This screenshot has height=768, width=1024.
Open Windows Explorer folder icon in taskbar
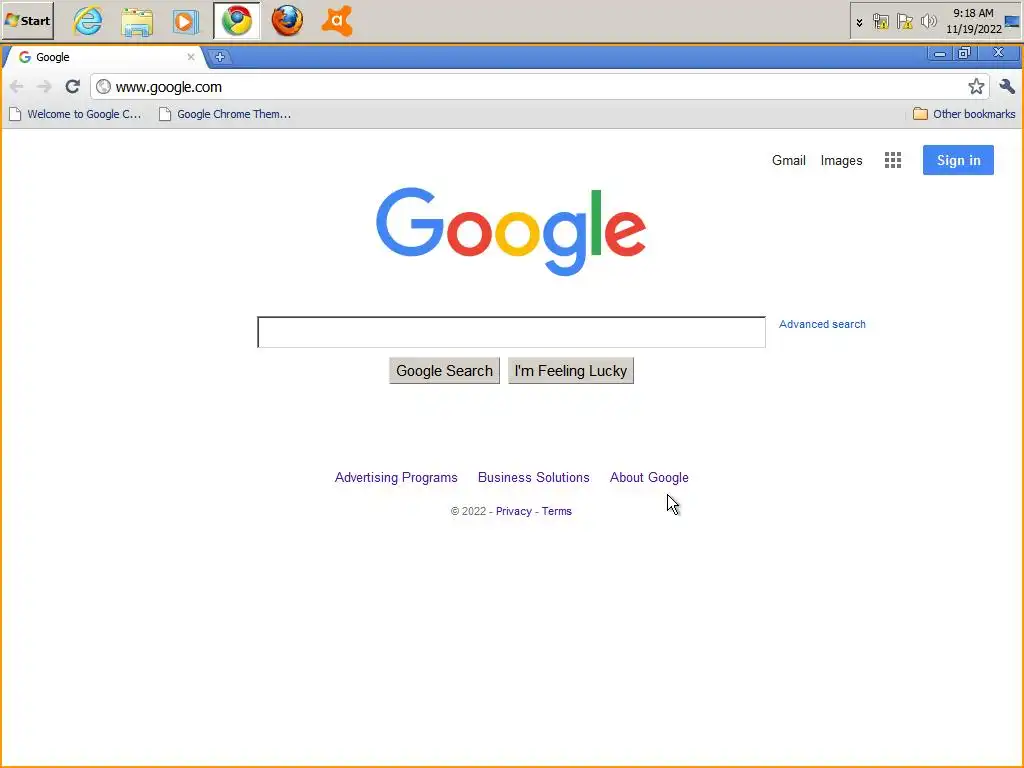tap(137, 22)
